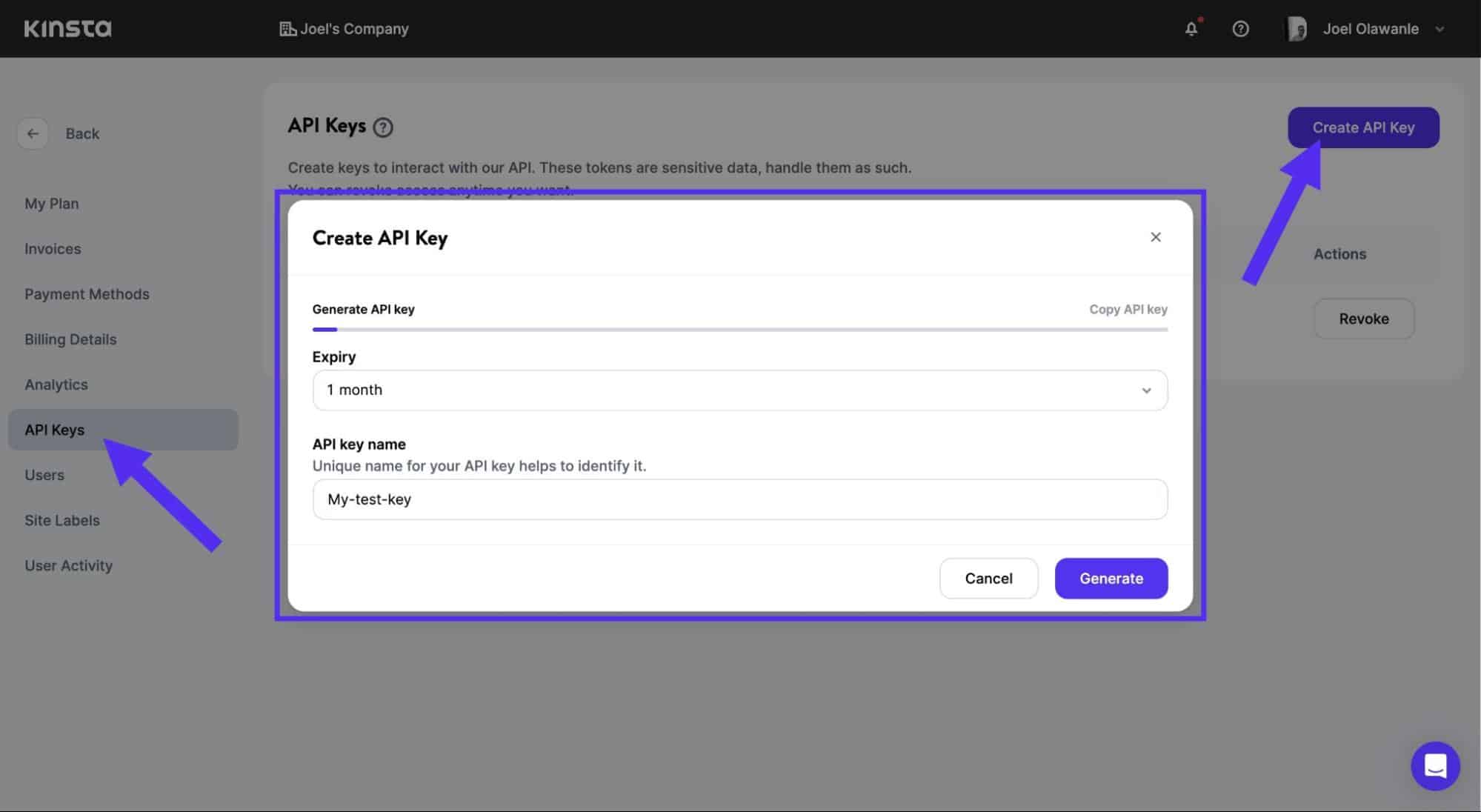
Task: Click the help/question mark circle icon
Action: coord(1240,28)
